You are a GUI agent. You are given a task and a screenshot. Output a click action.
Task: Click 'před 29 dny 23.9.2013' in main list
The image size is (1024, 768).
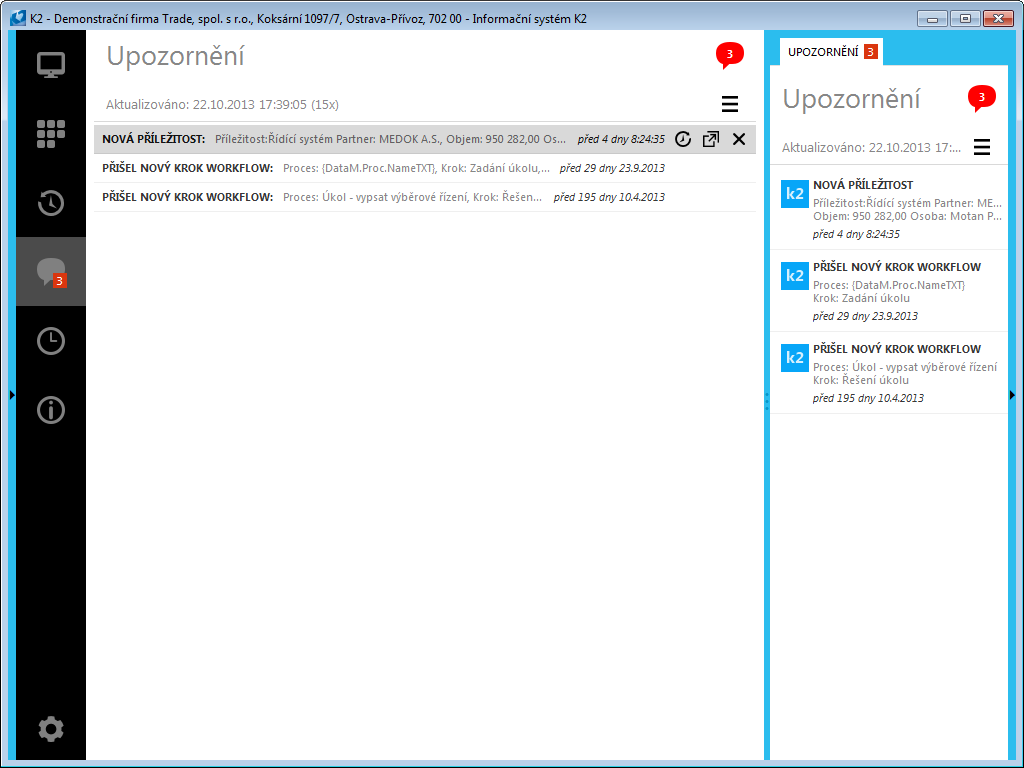(612, 168)
